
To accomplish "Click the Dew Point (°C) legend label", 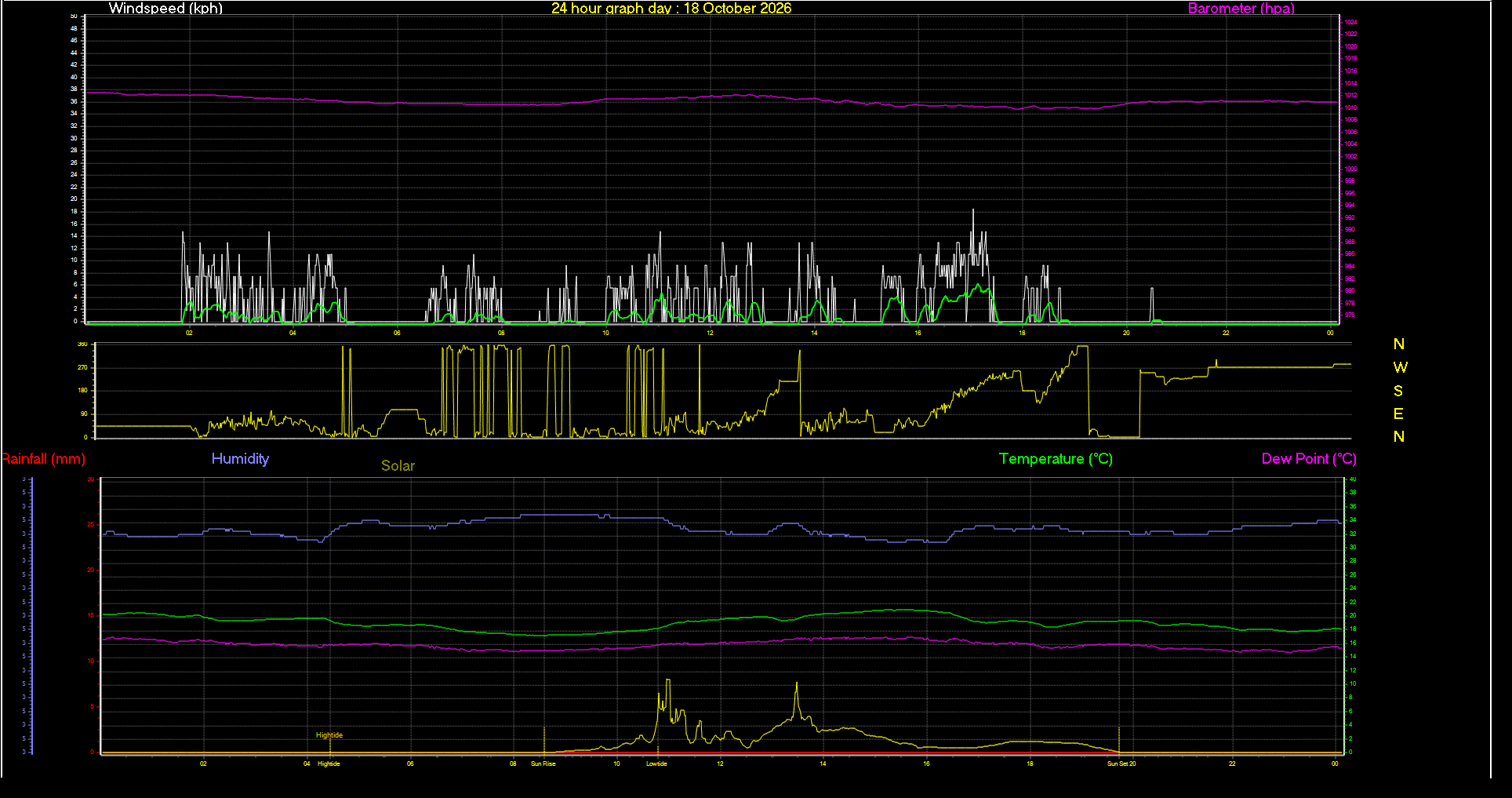I will (x=1309, y=459).
